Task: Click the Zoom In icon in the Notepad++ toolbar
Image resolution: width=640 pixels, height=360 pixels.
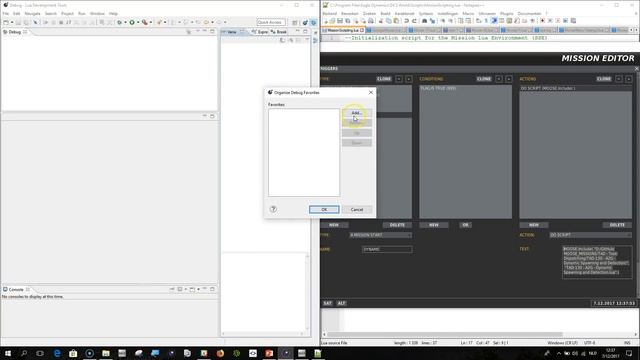Action: click(442, 21)
